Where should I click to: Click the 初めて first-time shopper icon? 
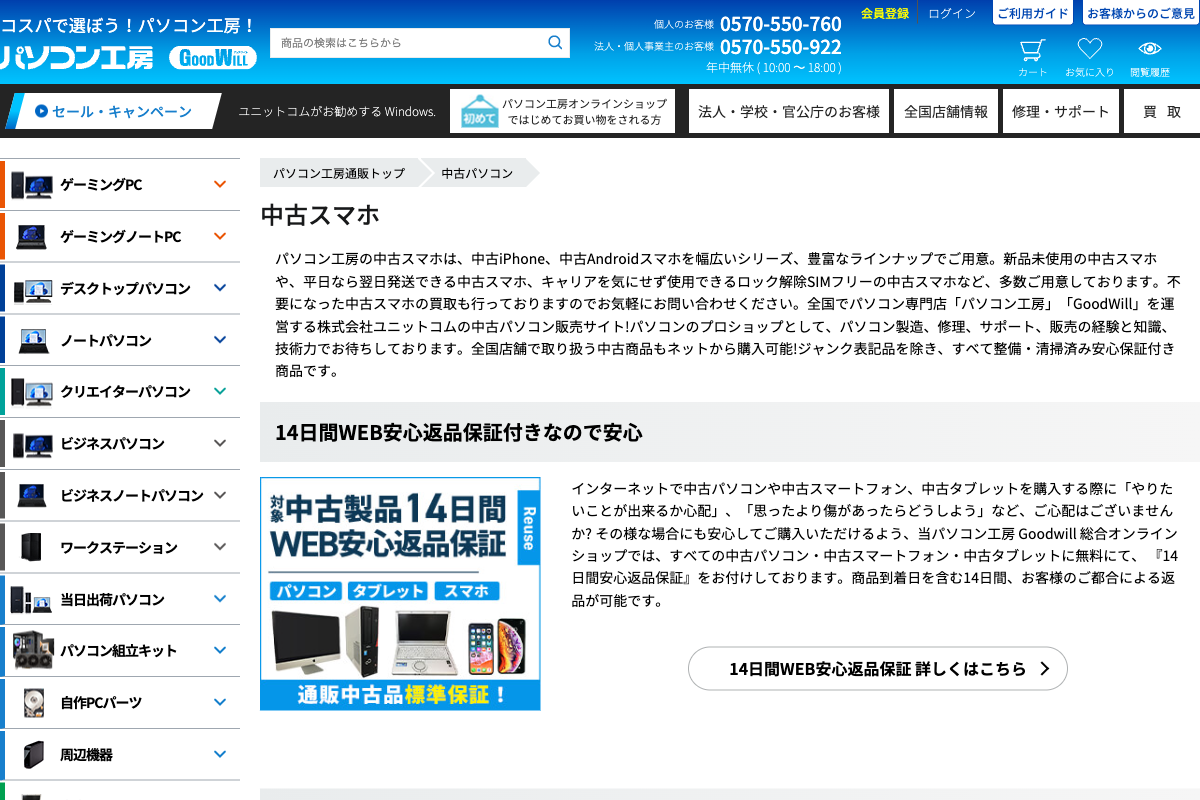pyautogui.click(x=479, y=111)
